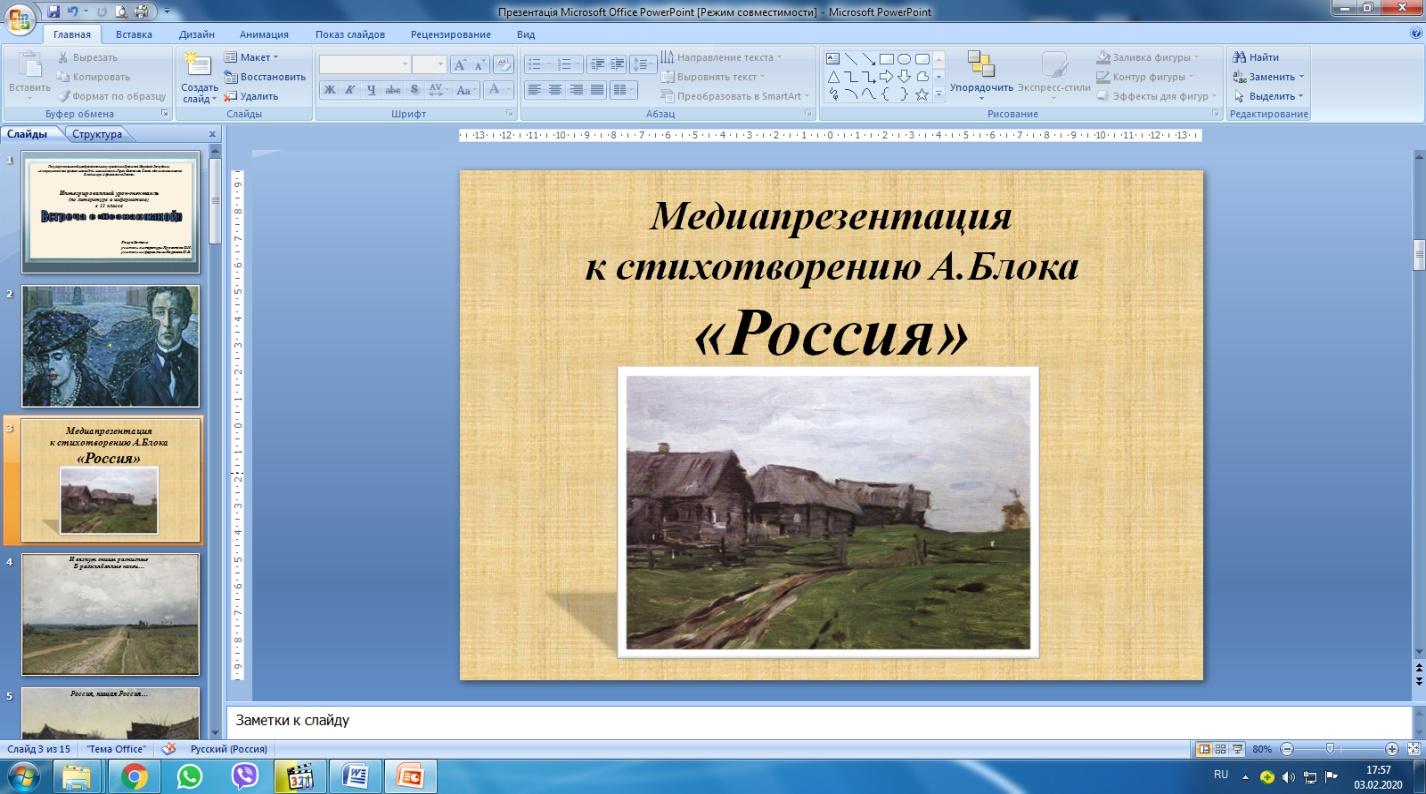Screen dimensions: 1426x794
Task: Open the change case Aa dropdown
Action: coord(465,90)
